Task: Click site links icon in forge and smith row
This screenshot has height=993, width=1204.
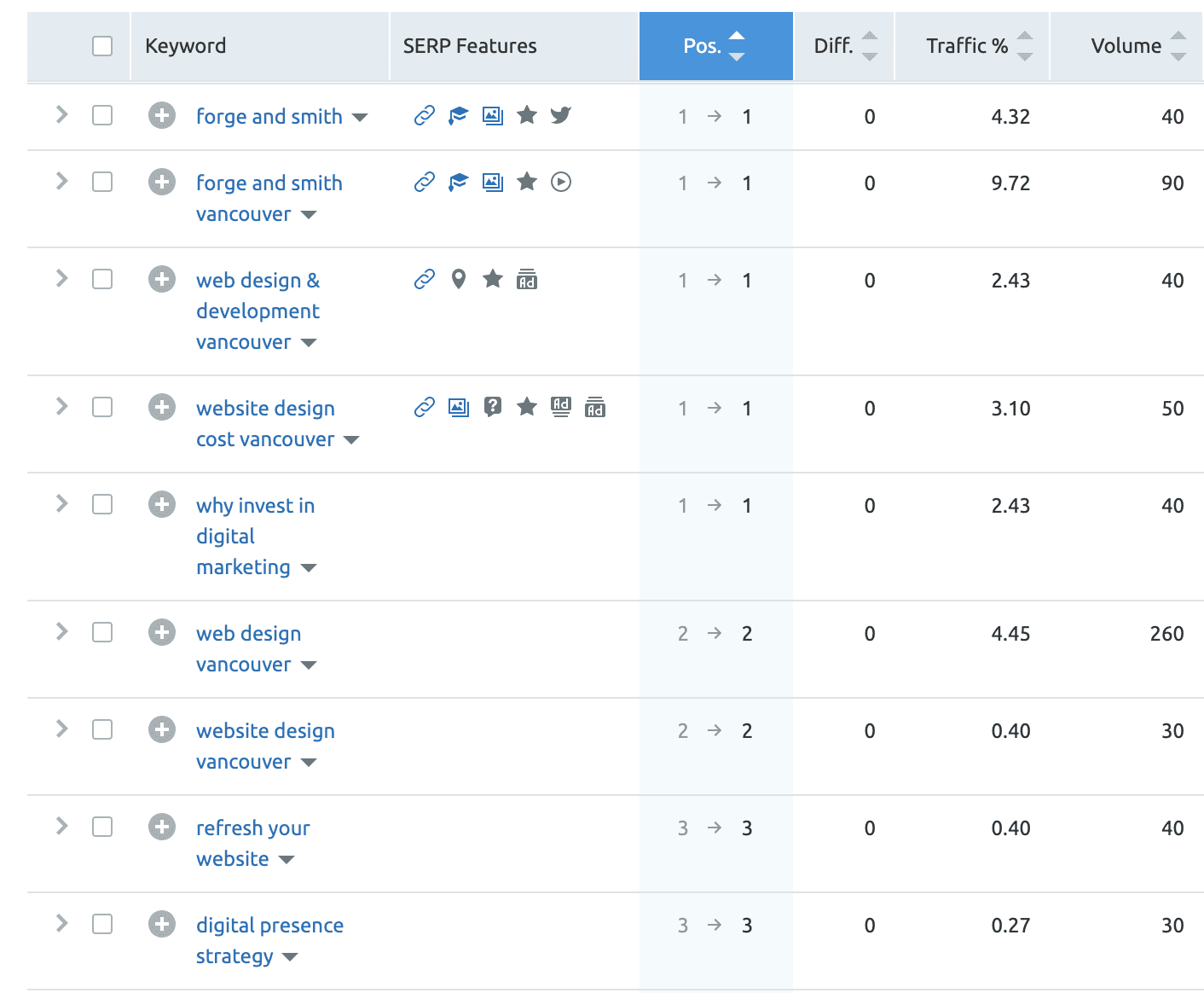Action: pos(425,115)
